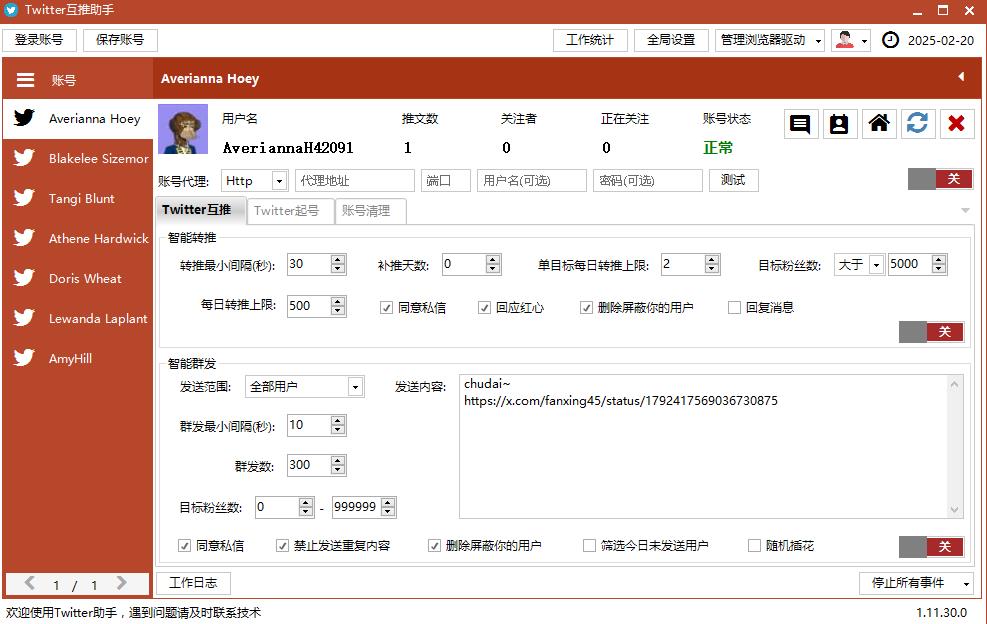Viewport: 987px width, 624px height.
Task: Go to previous page arrow in sidebar
Action: tap(30, 583)
